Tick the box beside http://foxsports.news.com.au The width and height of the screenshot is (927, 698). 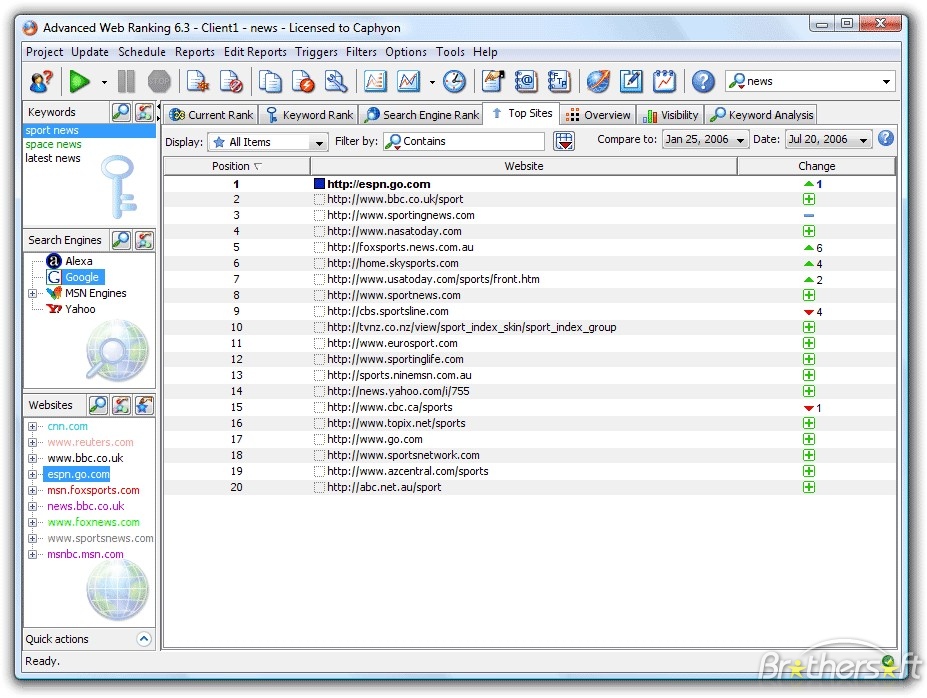tap(319, 247)
